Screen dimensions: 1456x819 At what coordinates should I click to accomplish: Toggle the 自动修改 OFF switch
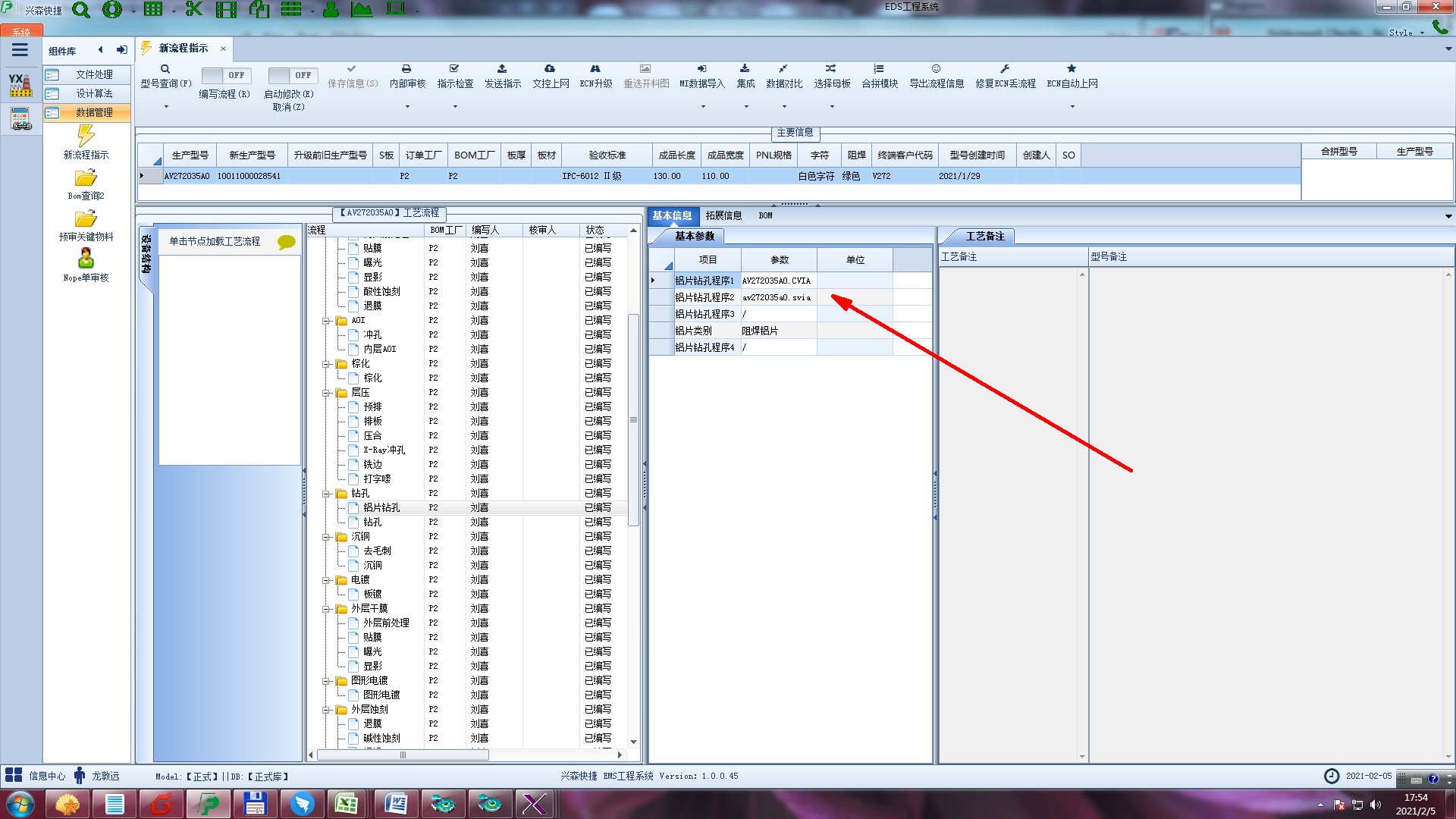pos(292,75)
